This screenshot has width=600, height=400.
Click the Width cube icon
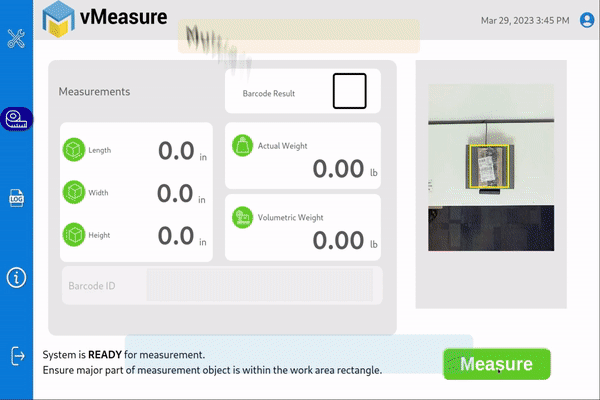click(x=73, y=192)
